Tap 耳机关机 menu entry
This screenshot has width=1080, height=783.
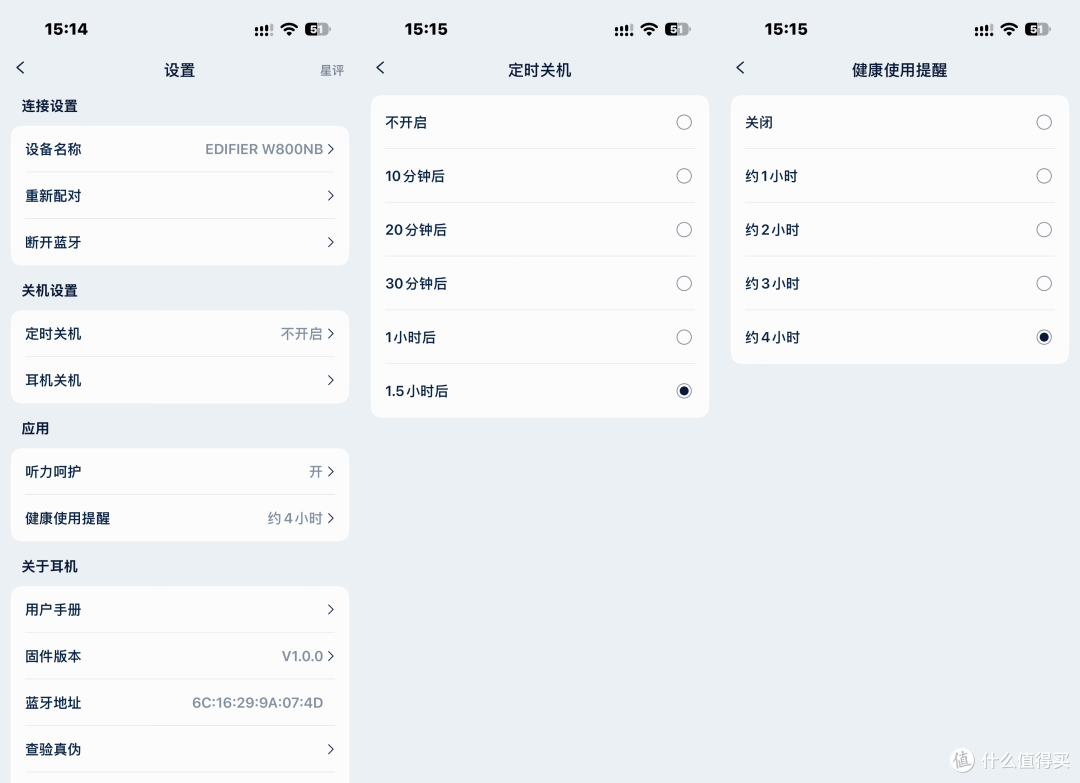[x=180, y=381]
